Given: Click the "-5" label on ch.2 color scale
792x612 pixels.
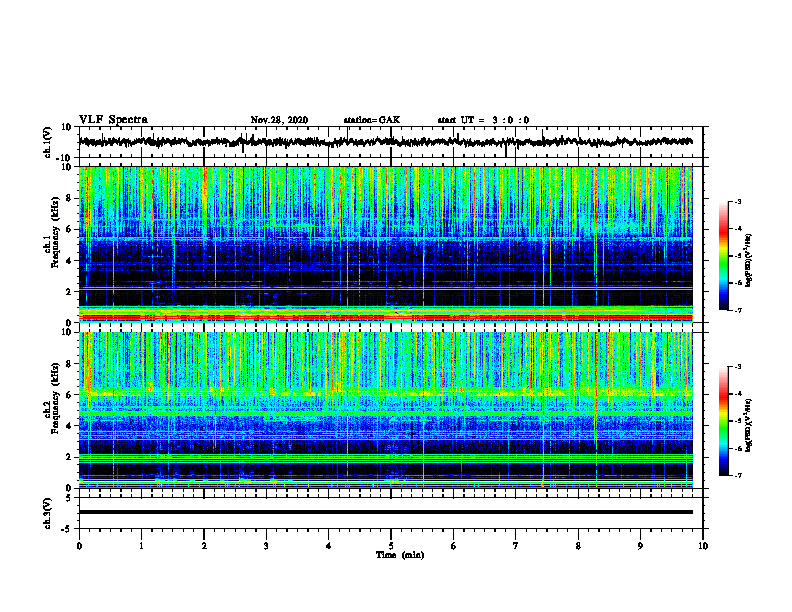Looking at the screenshot, I should tap(738, 421).
